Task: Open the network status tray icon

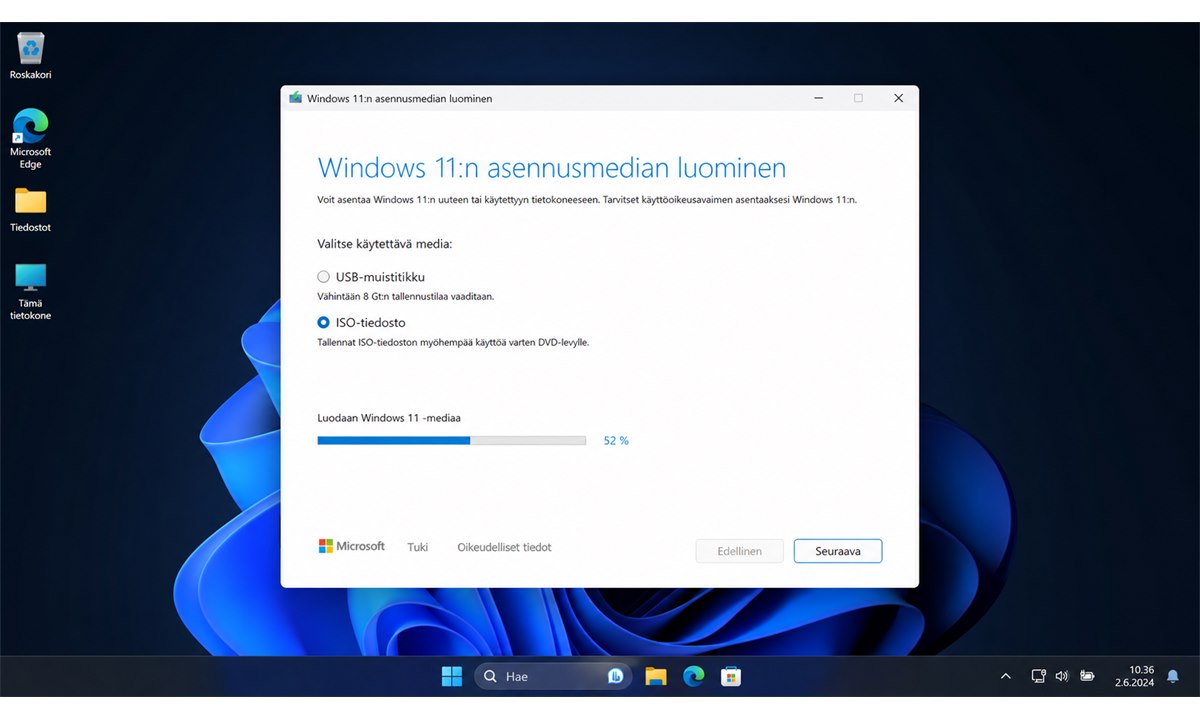Action: 1038,676
